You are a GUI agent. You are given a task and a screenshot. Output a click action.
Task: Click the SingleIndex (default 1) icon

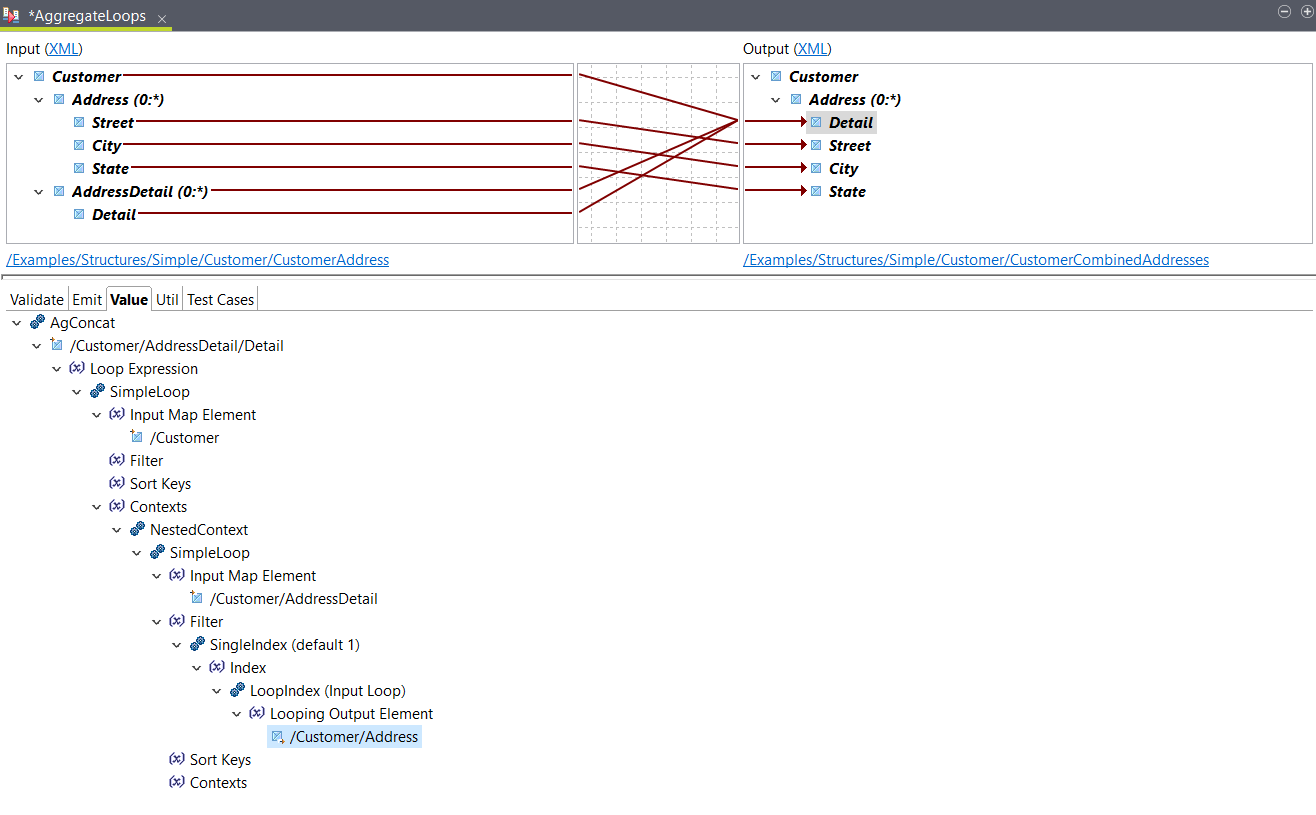[196, 644]
